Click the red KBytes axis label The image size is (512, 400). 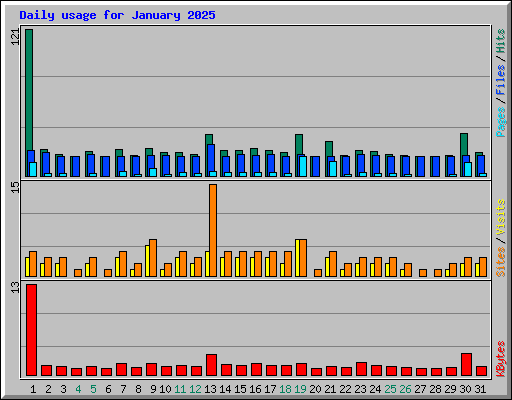pos(501,359)
